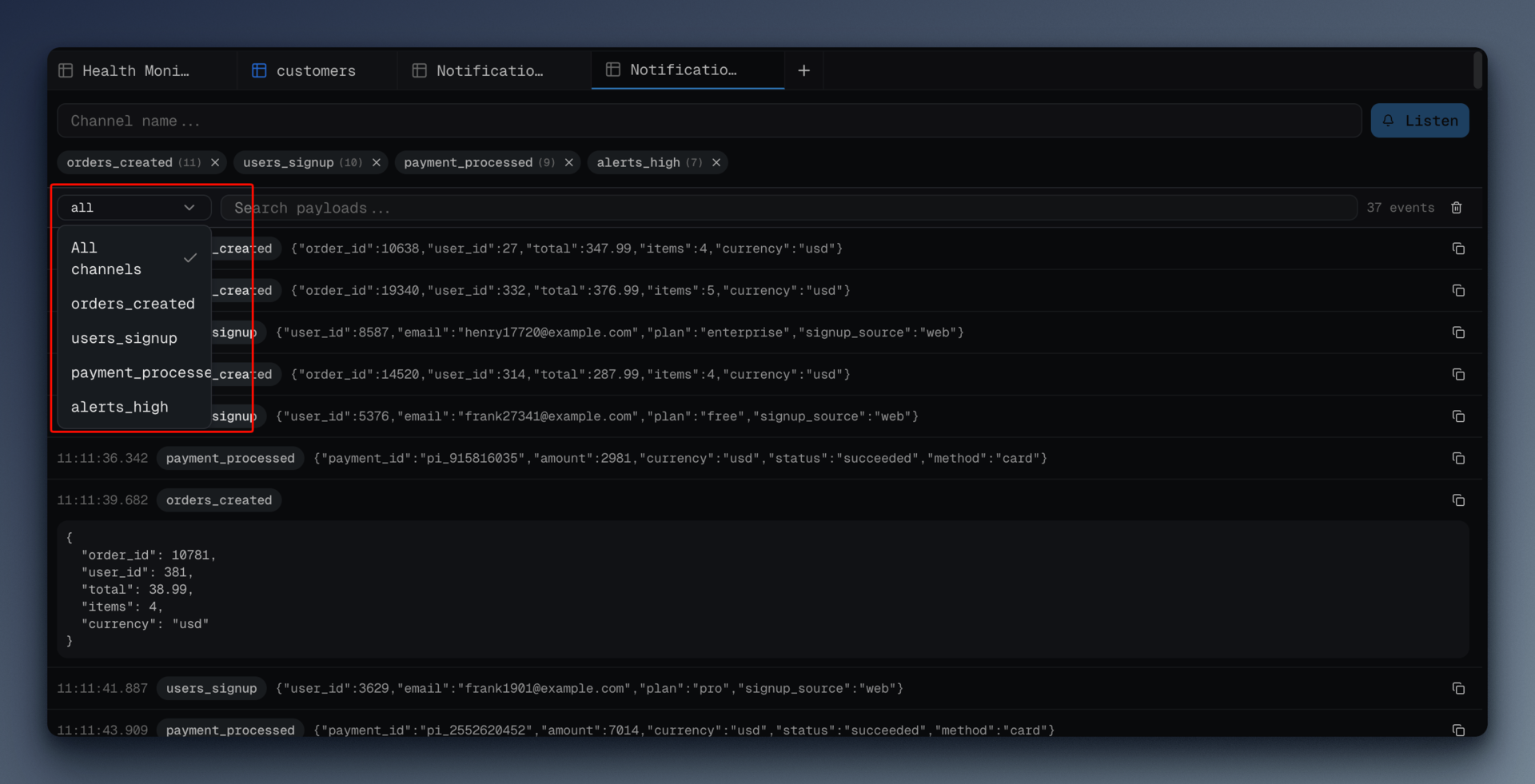Copy the frank1901 signup payload
The image size is (1535, 784).
[1458, 689]
